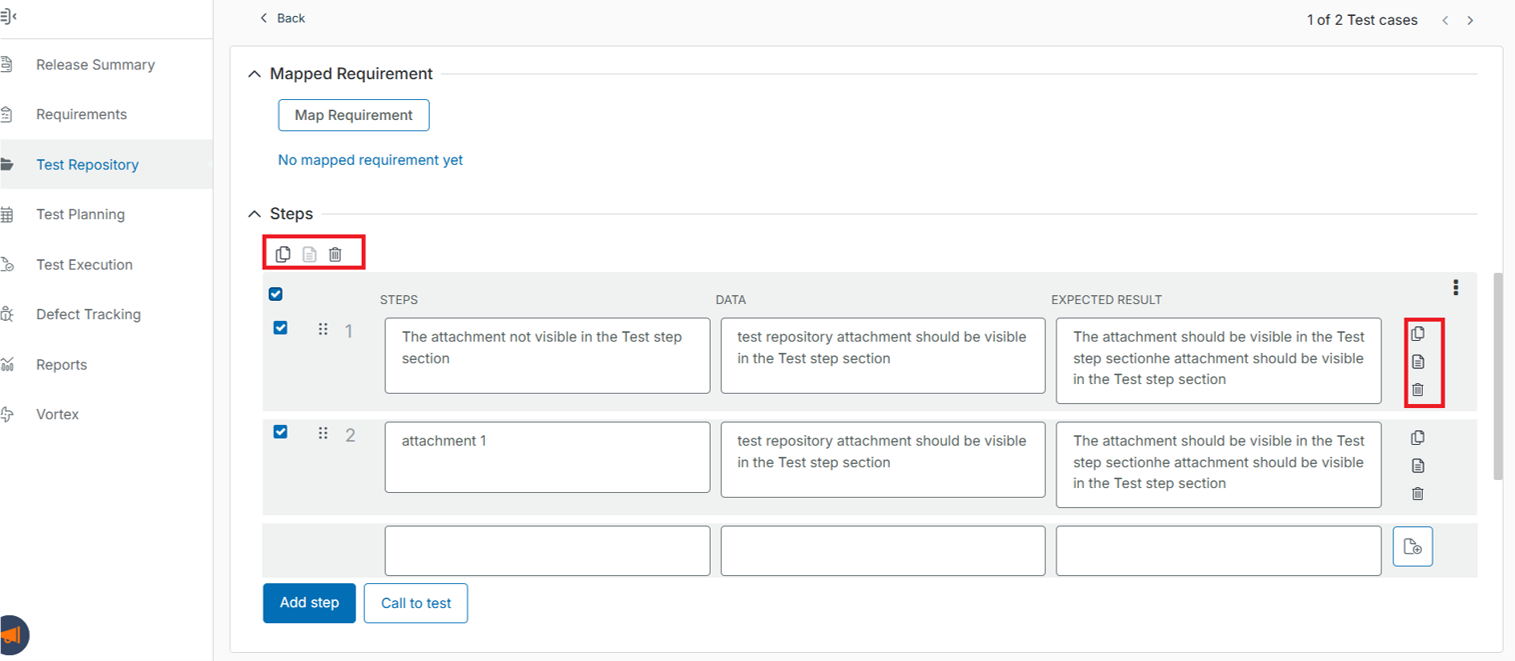Uncheck the checkbox for step 1

tap(280, 328)
